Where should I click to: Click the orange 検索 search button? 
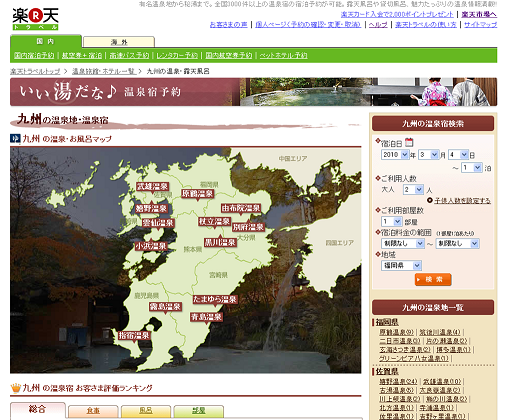coord(433,279)
